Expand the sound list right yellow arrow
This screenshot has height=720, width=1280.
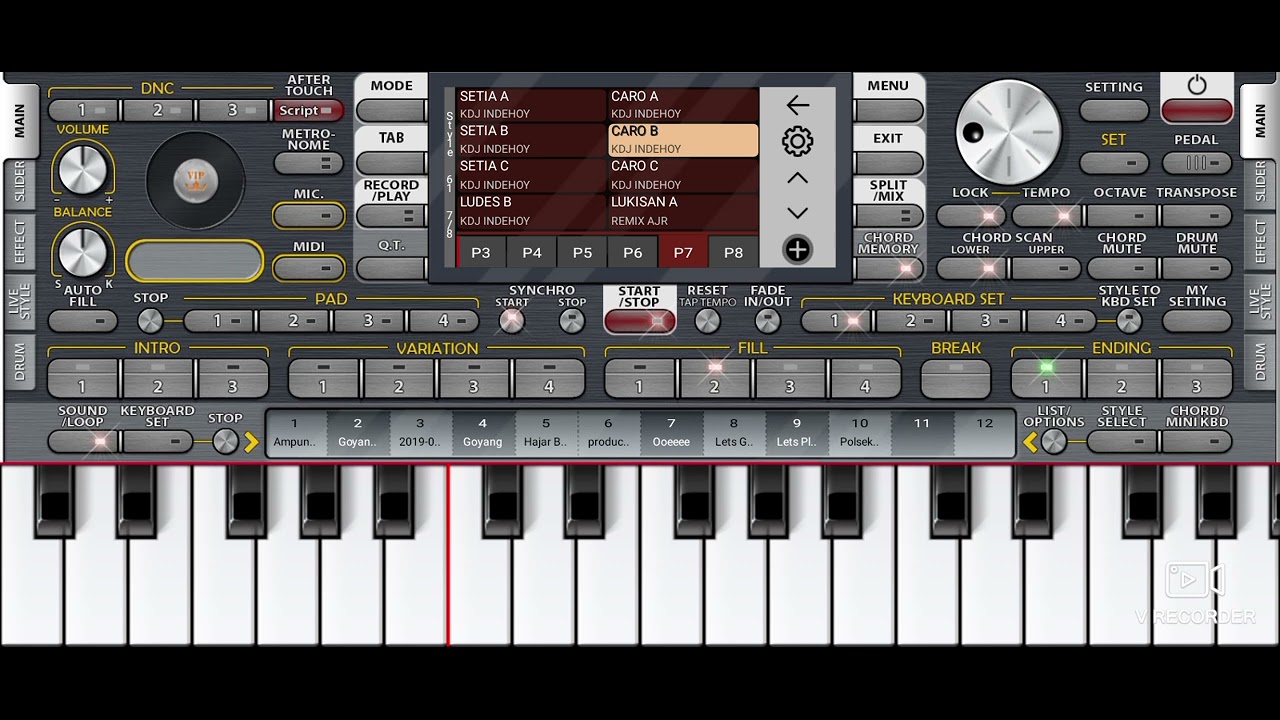(251, 441)
